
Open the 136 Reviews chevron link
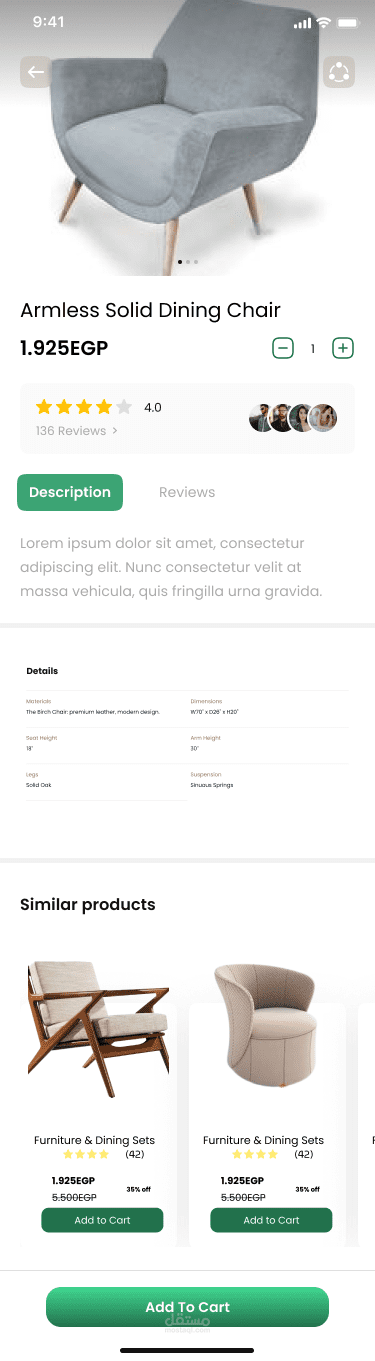(77, 431)
